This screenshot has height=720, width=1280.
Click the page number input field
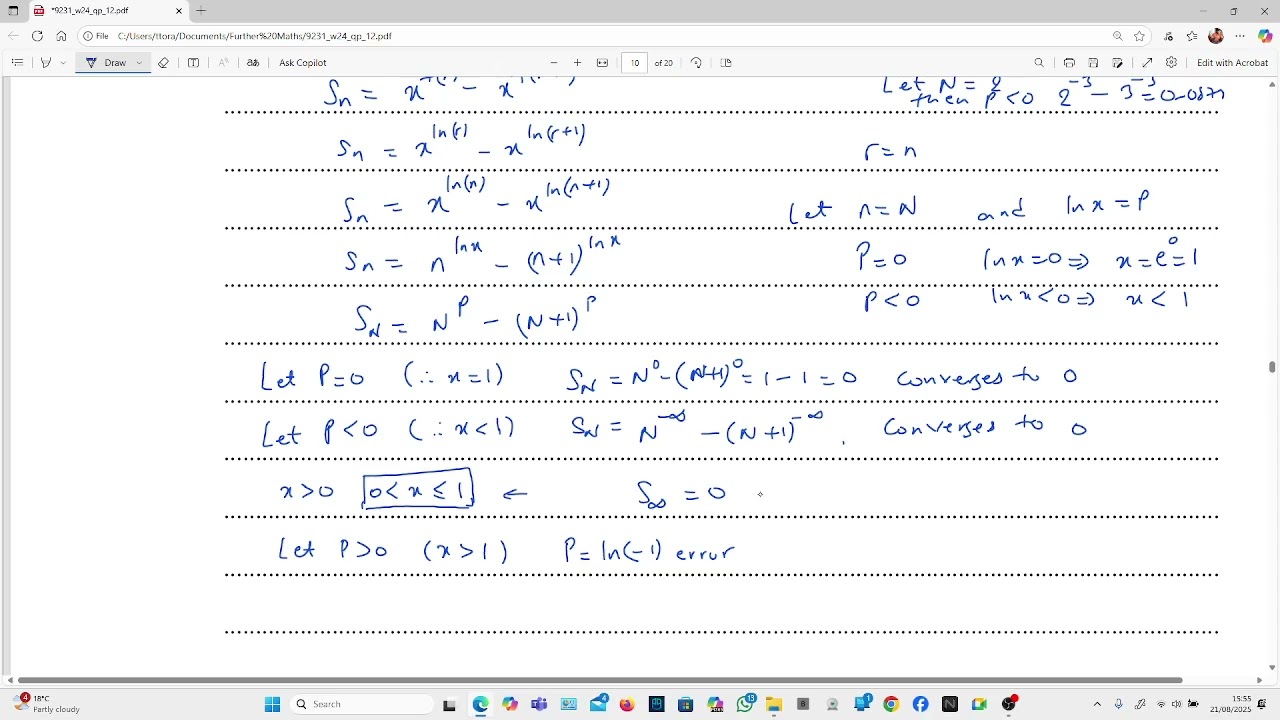pos(635,62)
